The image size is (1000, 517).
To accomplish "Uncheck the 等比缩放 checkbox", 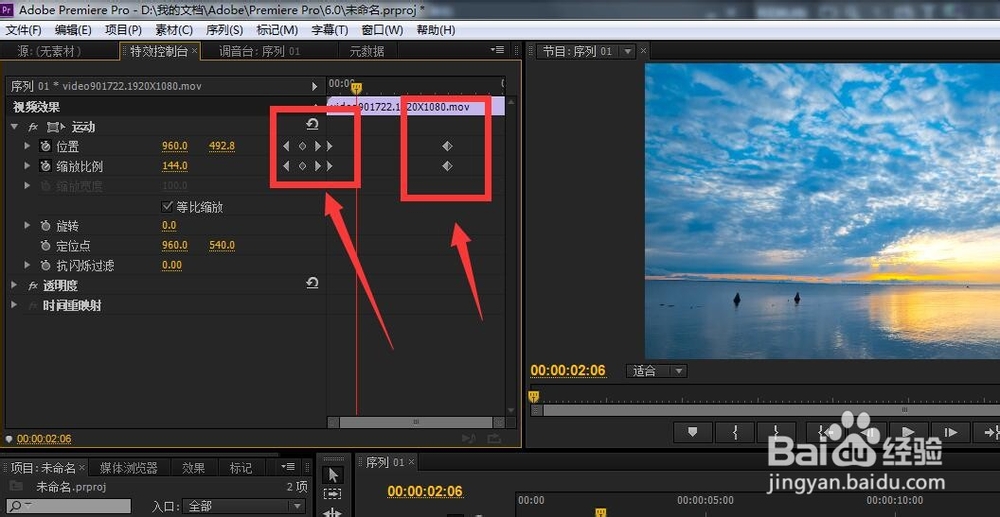I will 168,207.
